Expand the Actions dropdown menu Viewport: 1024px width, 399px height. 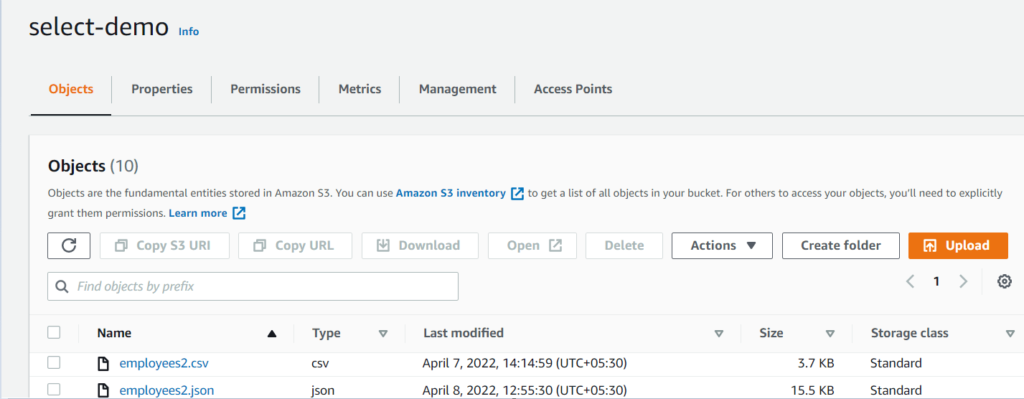(722, 246)
